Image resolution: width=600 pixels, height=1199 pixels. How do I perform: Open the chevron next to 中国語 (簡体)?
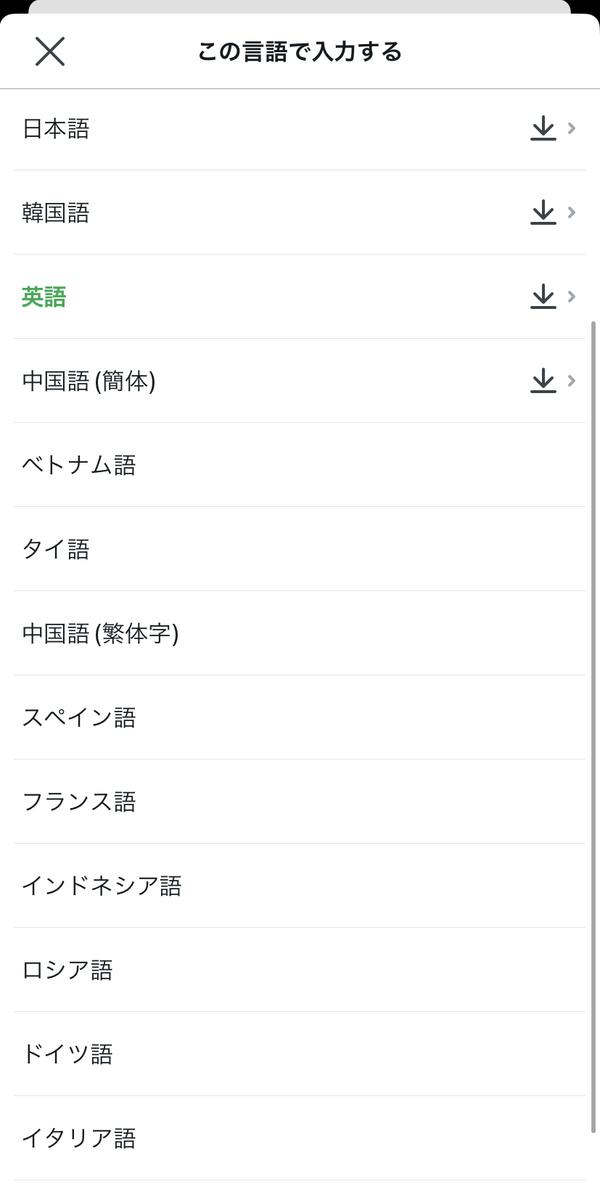tap(571, 381)
